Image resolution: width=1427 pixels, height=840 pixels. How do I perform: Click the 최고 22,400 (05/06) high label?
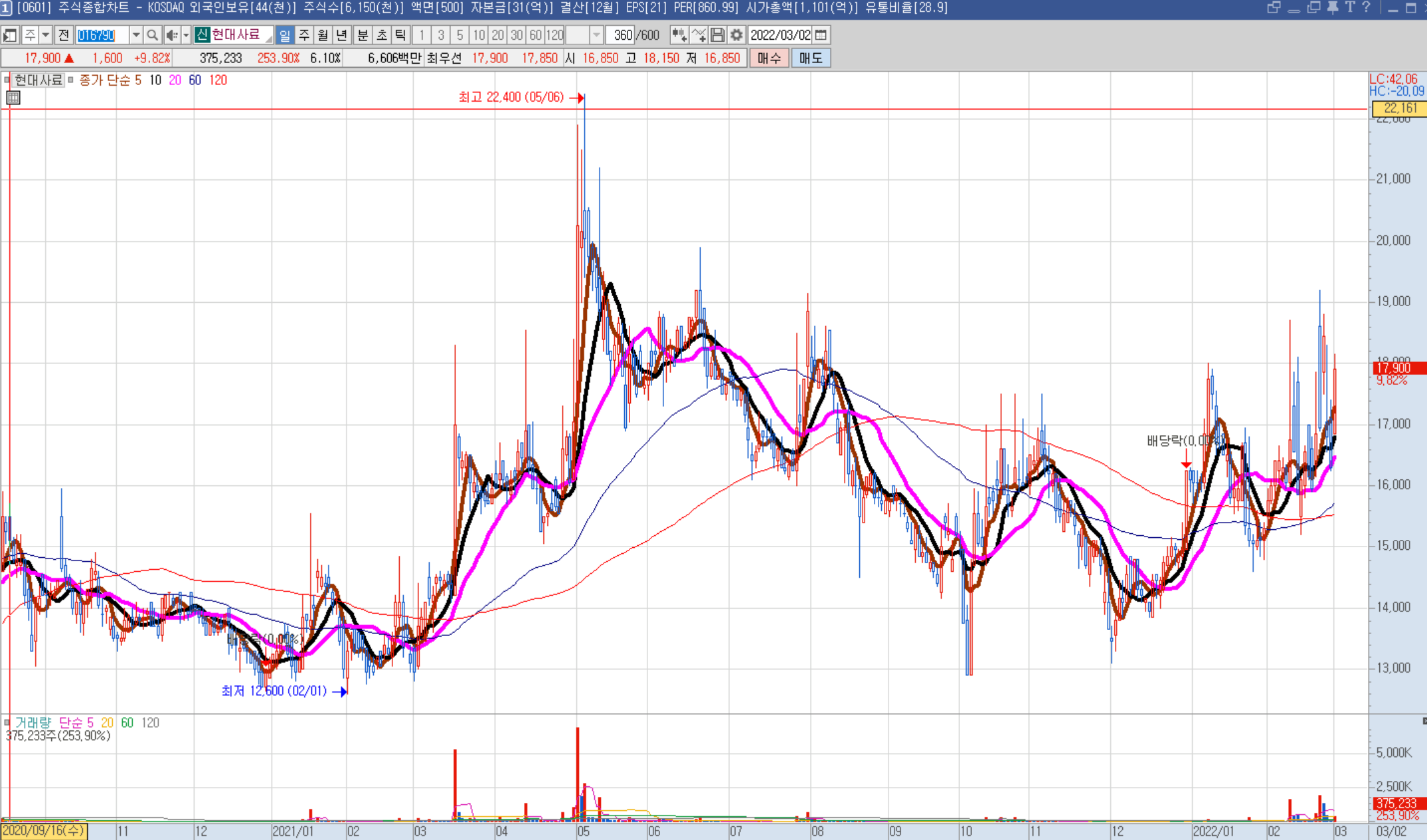[511, 98]
